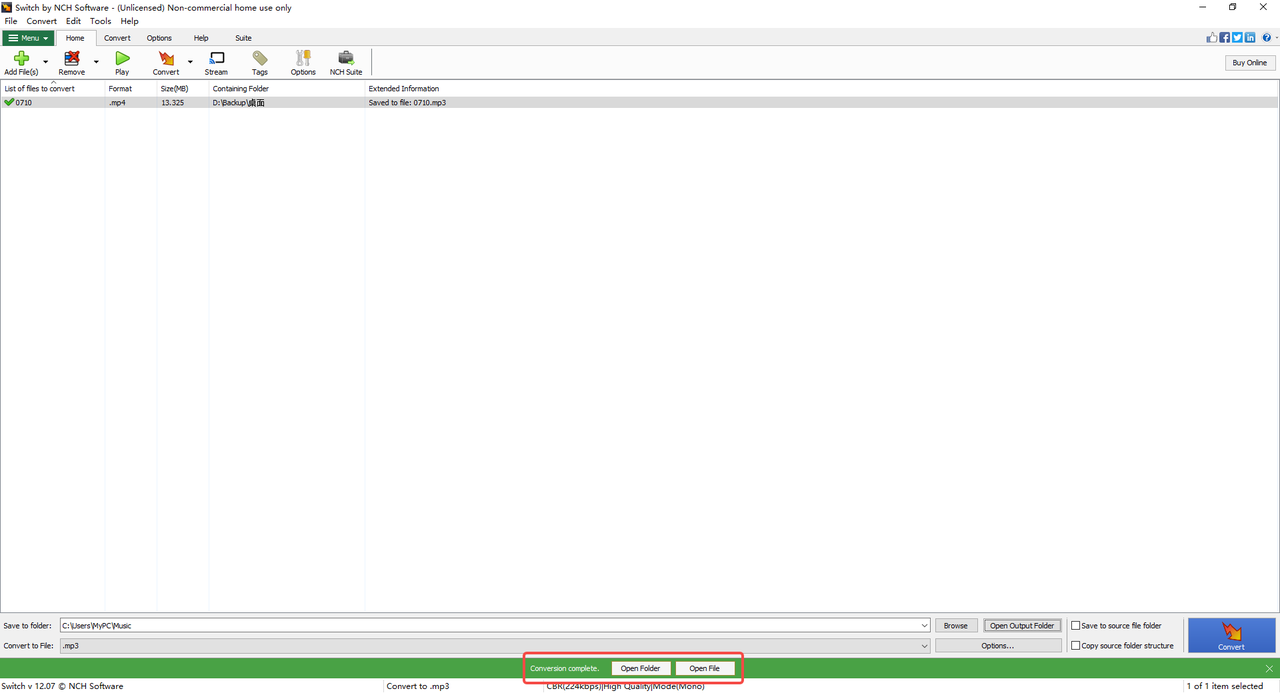The height and width of the screenshot is (693, 1280).
Task: Switch to the Home ribbon tab
Action: pyautogui.click(x=75, y=38)
